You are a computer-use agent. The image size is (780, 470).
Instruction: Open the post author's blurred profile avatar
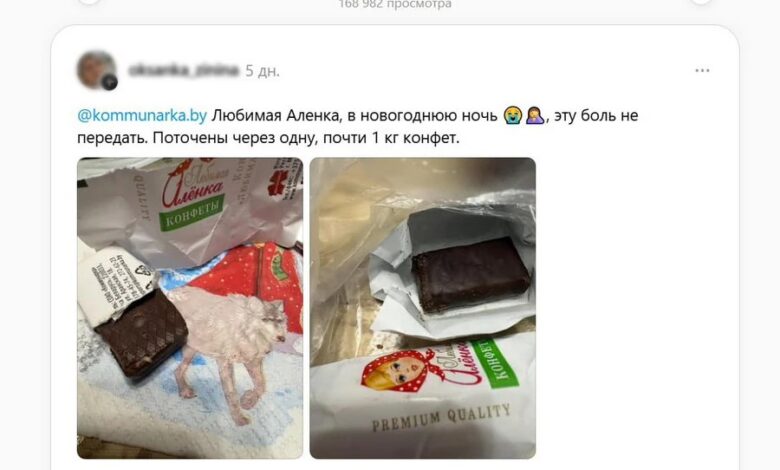pyautogui.click(x=96, y=70)
